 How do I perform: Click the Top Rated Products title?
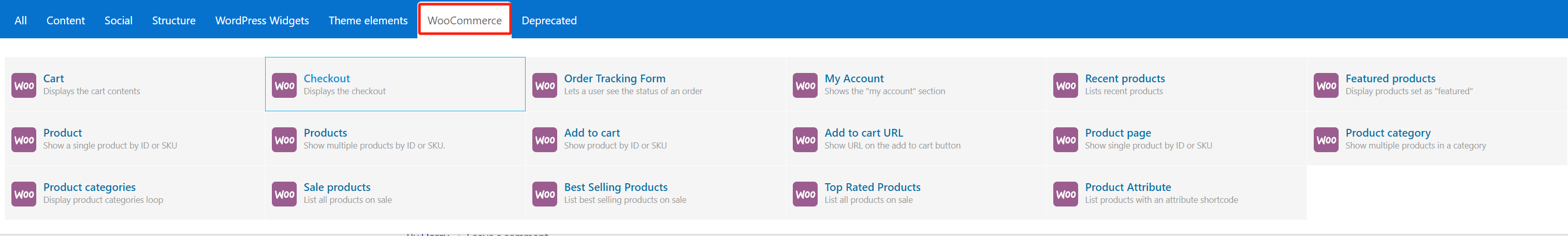(x=872, y=187)
